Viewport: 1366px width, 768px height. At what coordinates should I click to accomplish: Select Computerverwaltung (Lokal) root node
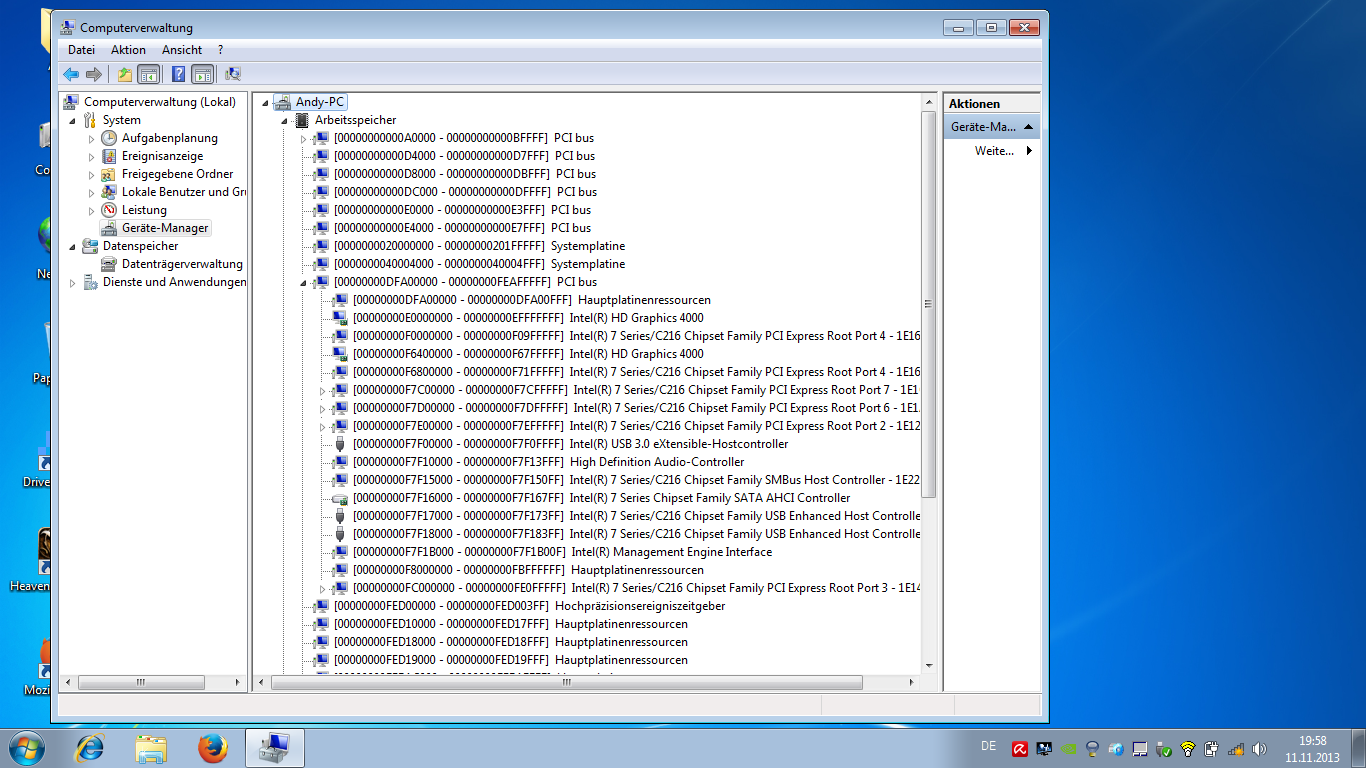160,102
